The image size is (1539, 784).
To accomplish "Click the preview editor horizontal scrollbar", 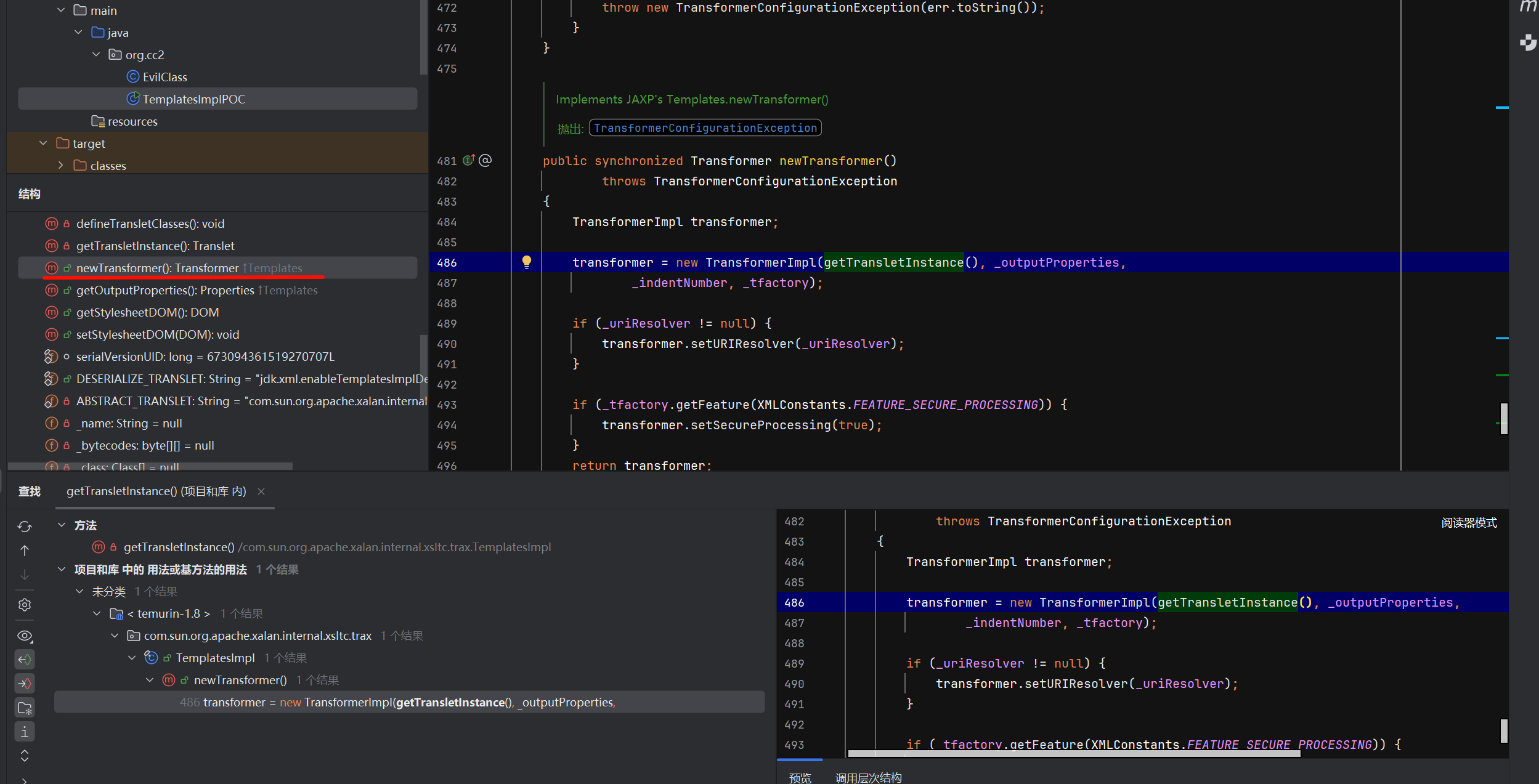I will click(x=1074, y=753).
